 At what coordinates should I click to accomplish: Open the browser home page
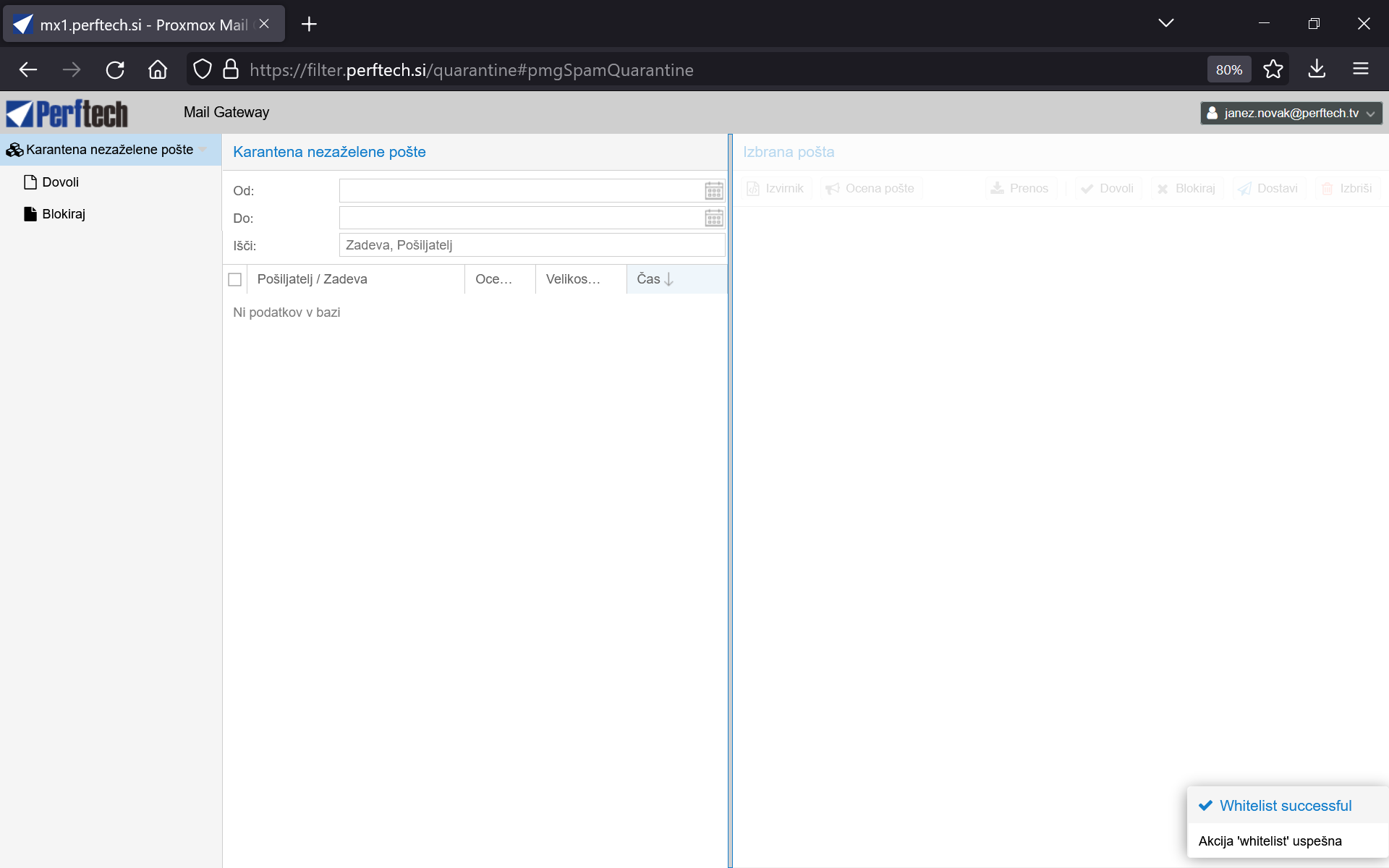pyautogui.click(x=158, y=70)
